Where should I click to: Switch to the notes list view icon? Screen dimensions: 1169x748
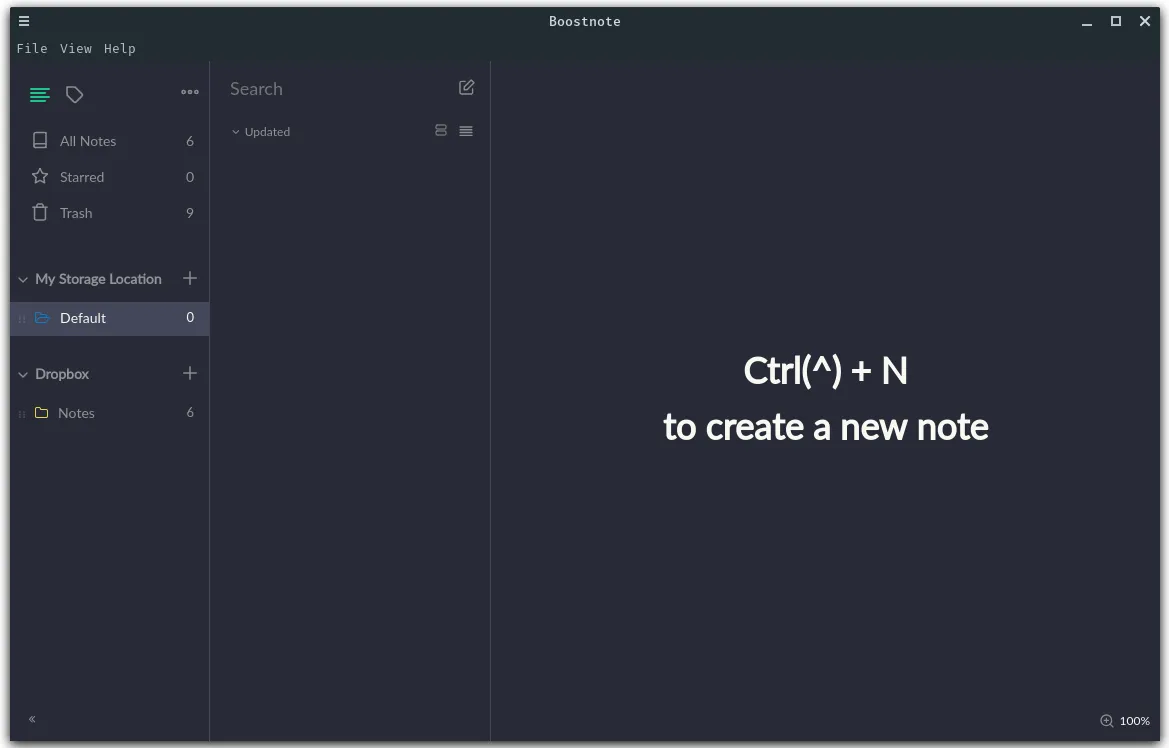click(x=40, y=95)
